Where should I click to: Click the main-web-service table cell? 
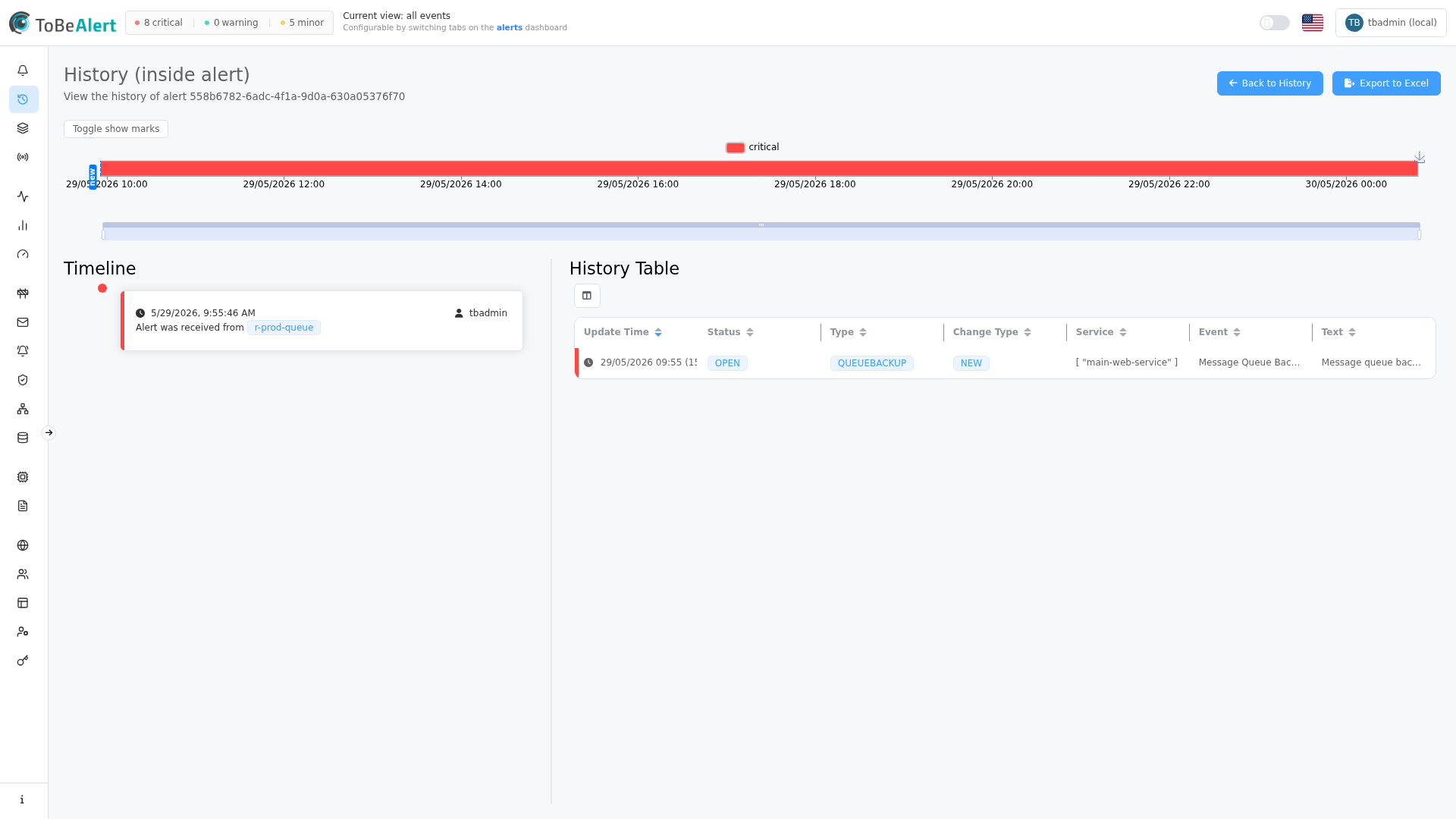pyautogui.click(x=1126, y=362)
